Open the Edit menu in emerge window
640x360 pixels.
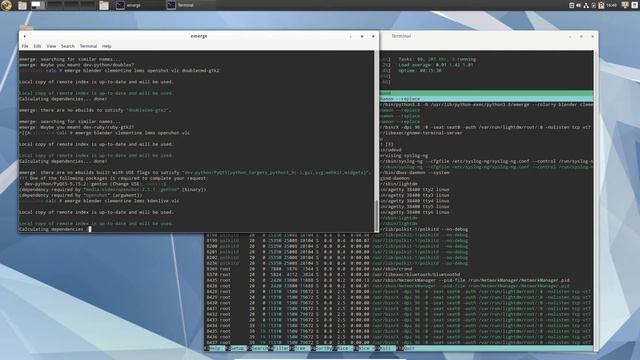(37, 46)
